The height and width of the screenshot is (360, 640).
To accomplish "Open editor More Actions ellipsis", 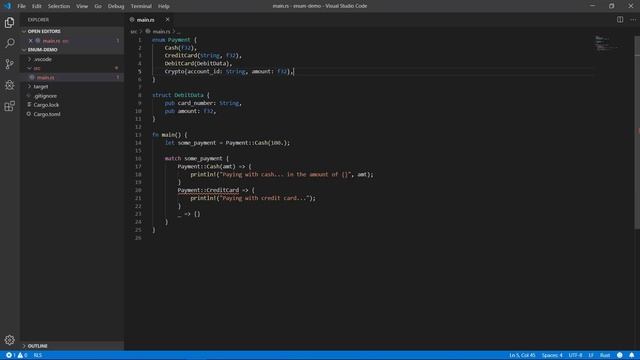I will pyautogui.click(x=633, y=20).
